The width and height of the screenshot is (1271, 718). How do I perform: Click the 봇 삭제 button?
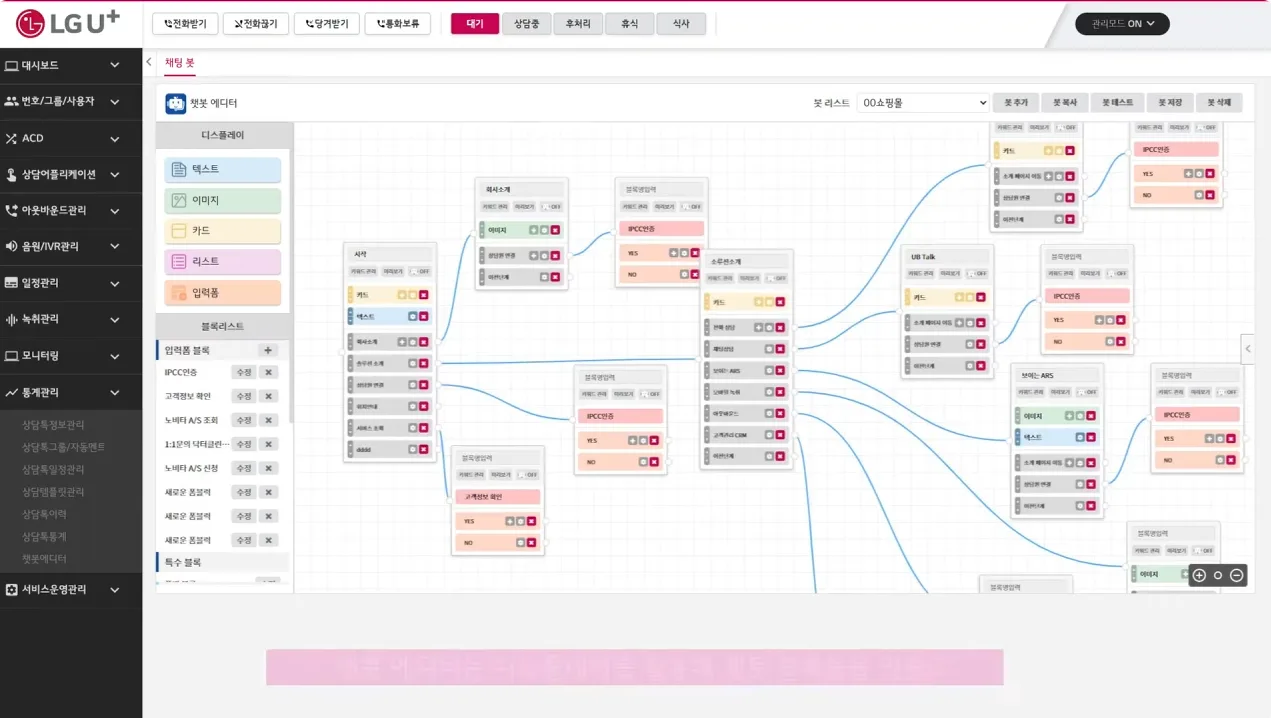[x=1220, y=103]
